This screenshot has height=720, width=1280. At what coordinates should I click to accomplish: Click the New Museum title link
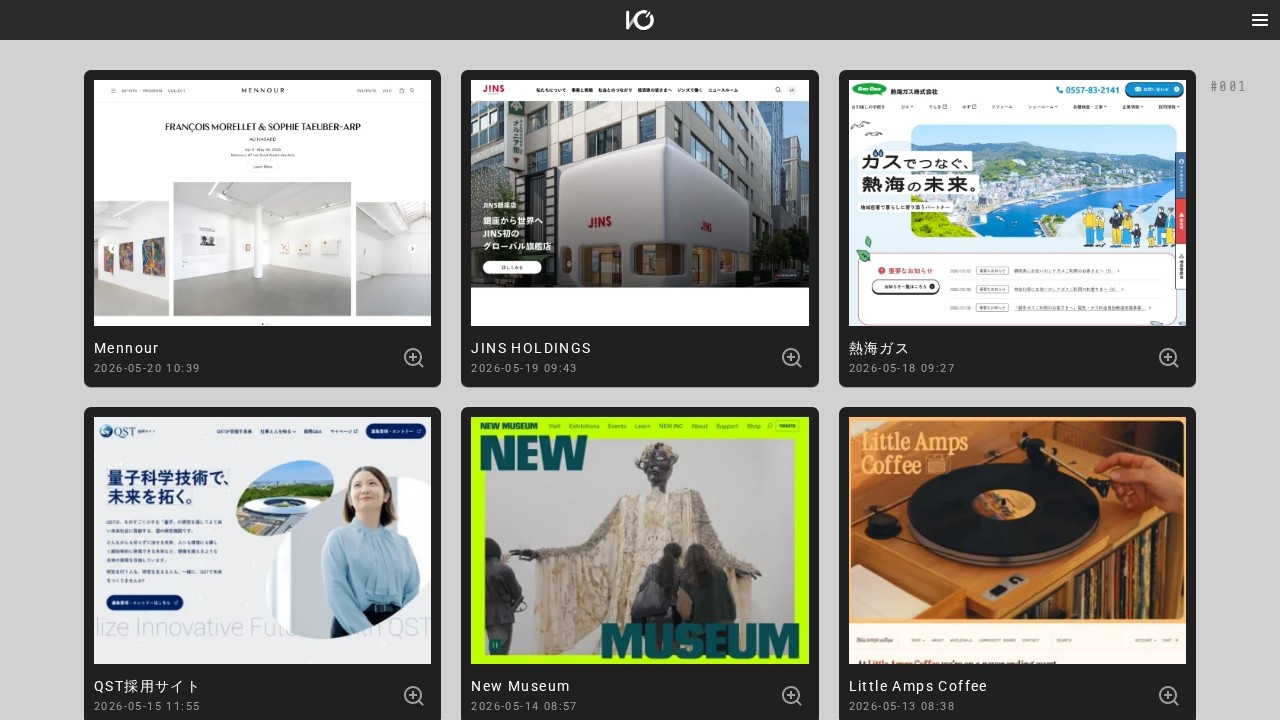click(x=520, y=686)
